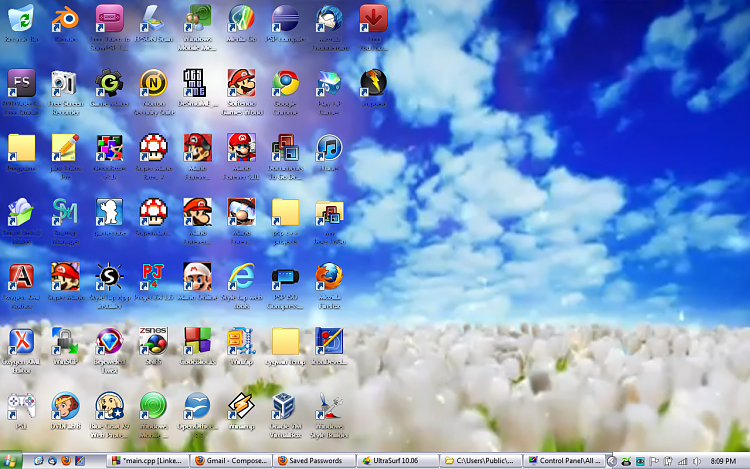Open the Recycle Bin desktop icon

pos(22,19)
